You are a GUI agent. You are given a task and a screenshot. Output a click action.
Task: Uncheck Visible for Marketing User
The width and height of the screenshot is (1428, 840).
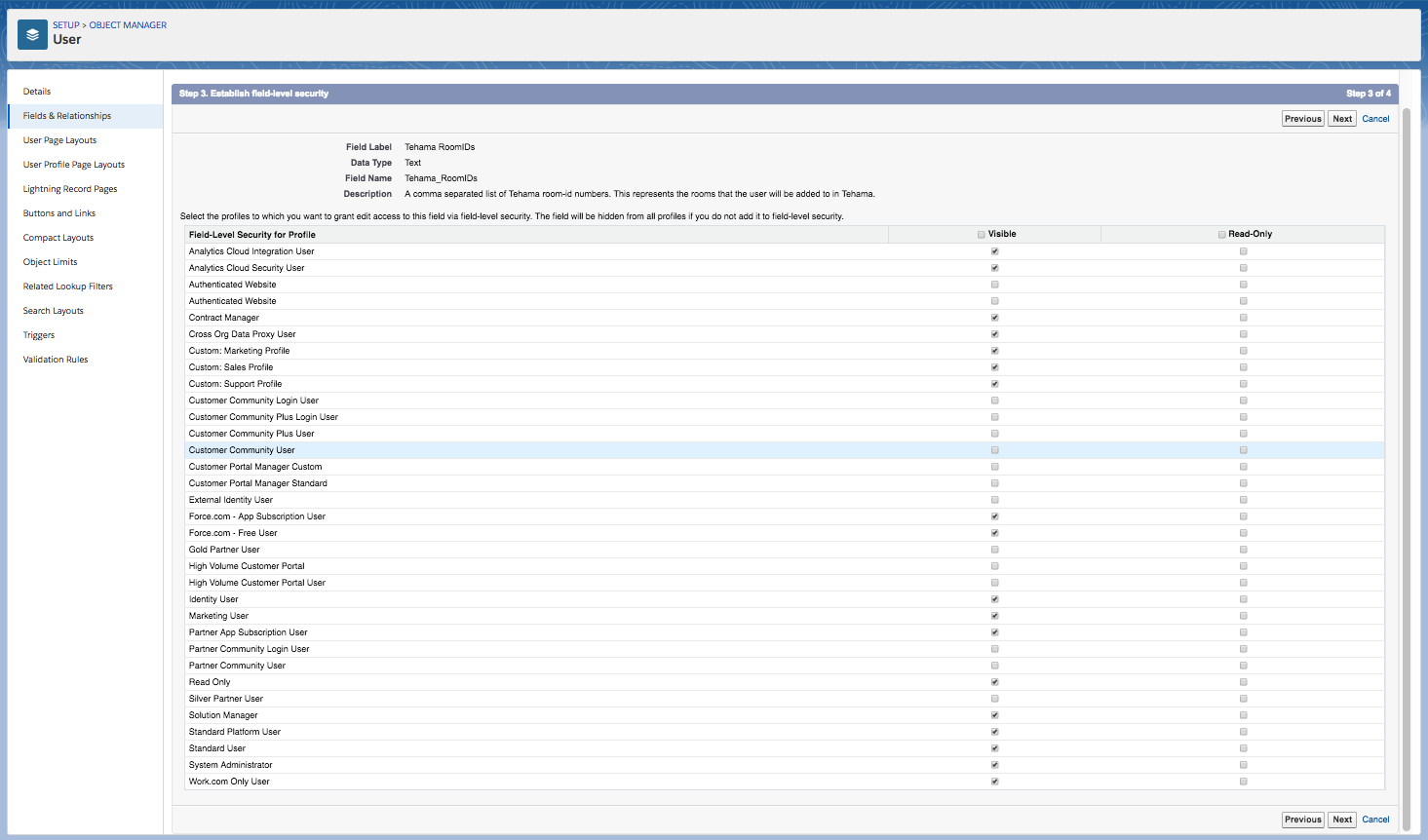click(995, 616)
